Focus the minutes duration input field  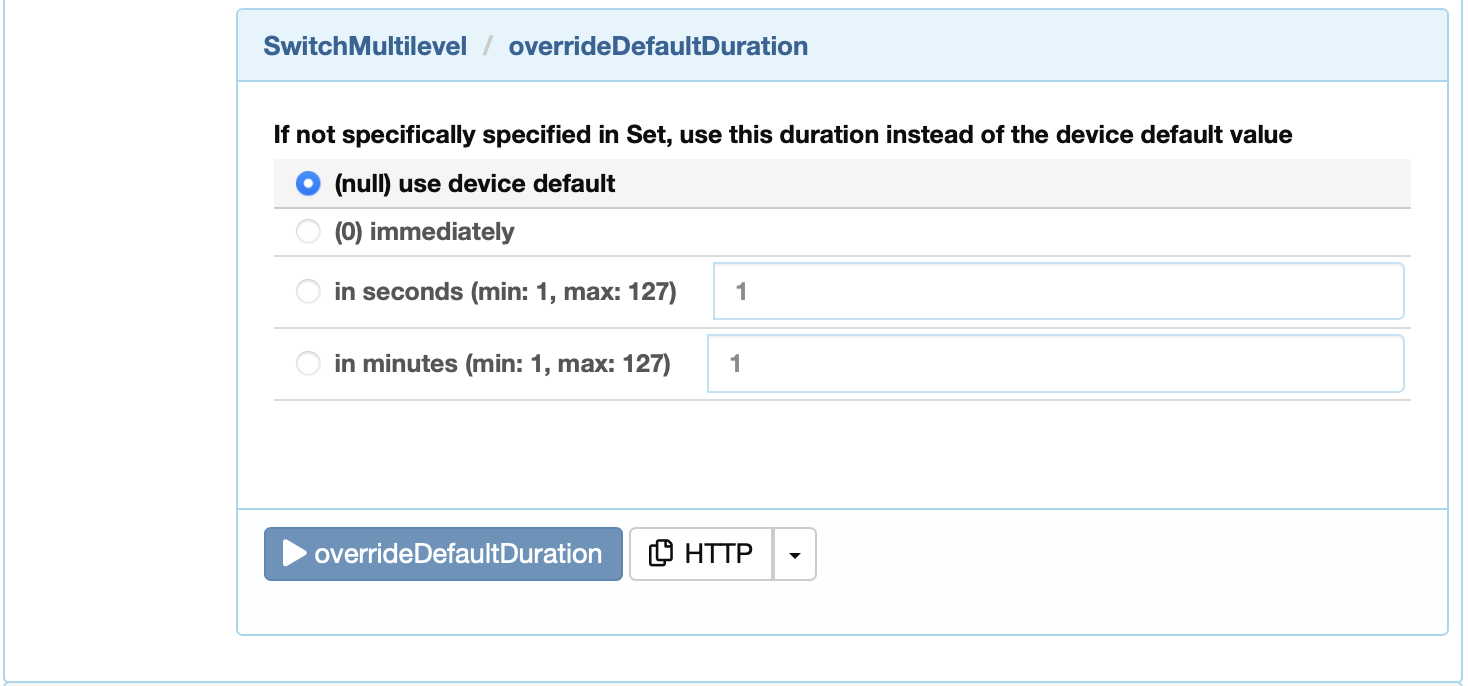tap(1055, 363)
